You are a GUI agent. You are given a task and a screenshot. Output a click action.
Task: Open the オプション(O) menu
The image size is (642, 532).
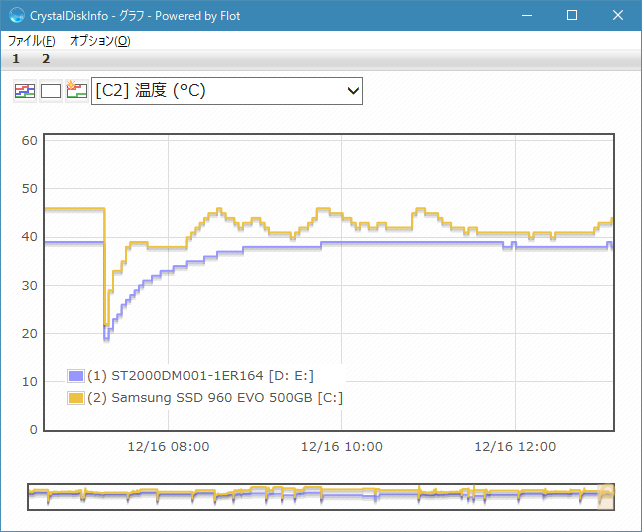[x=100, y=41]
